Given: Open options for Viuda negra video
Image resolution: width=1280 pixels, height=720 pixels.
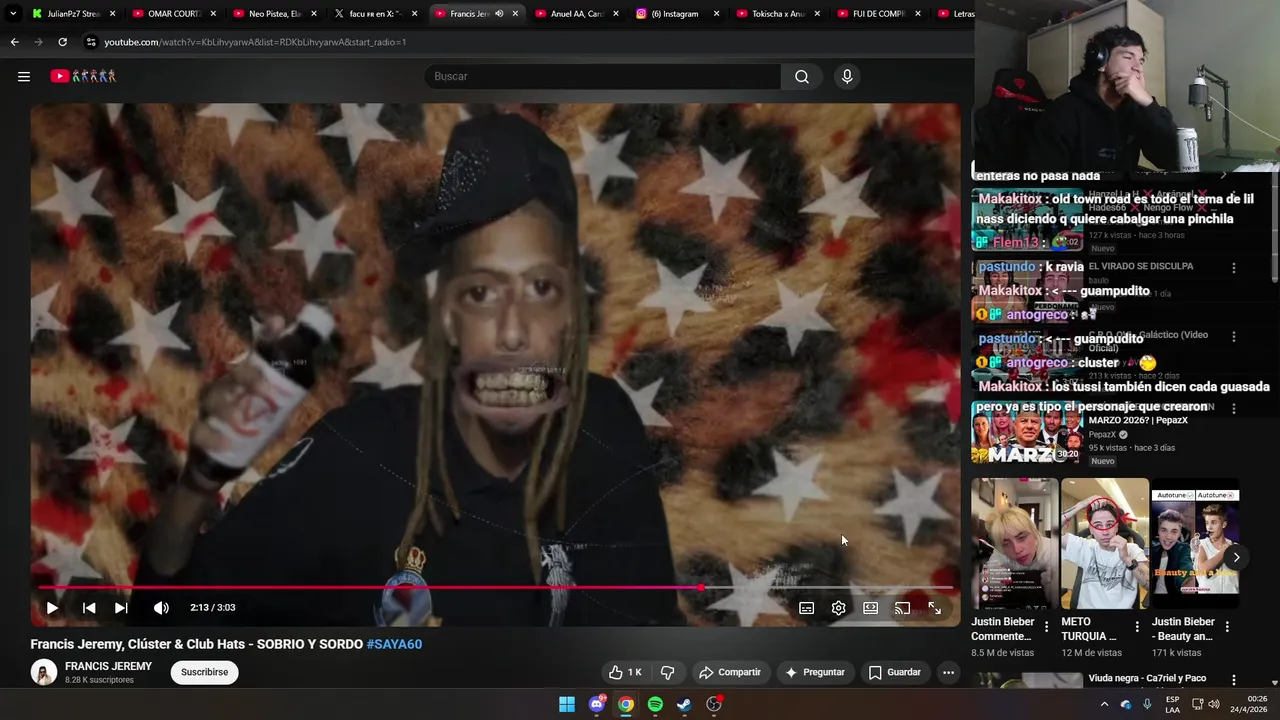Looking at the screenshot, I should [x=1233, y=680].
